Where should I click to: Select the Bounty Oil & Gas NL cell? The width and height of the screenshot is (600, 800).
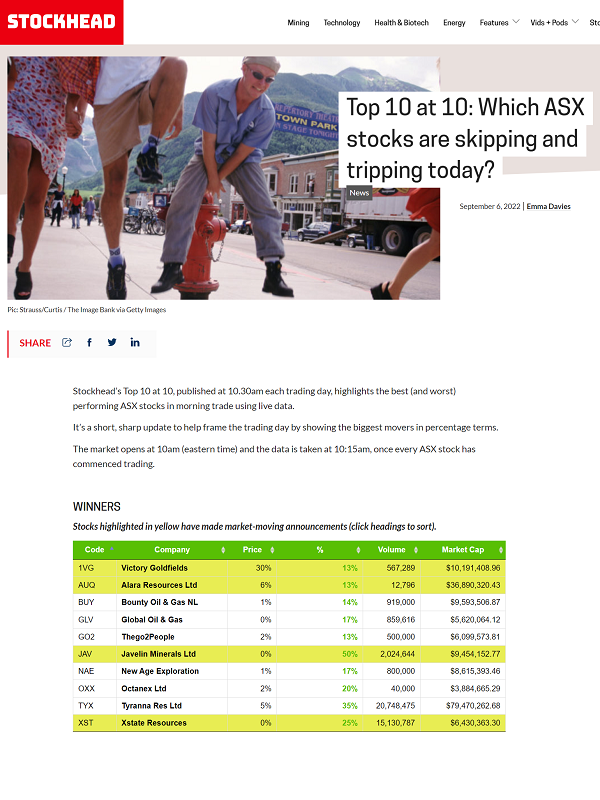[x=172, y=603]
